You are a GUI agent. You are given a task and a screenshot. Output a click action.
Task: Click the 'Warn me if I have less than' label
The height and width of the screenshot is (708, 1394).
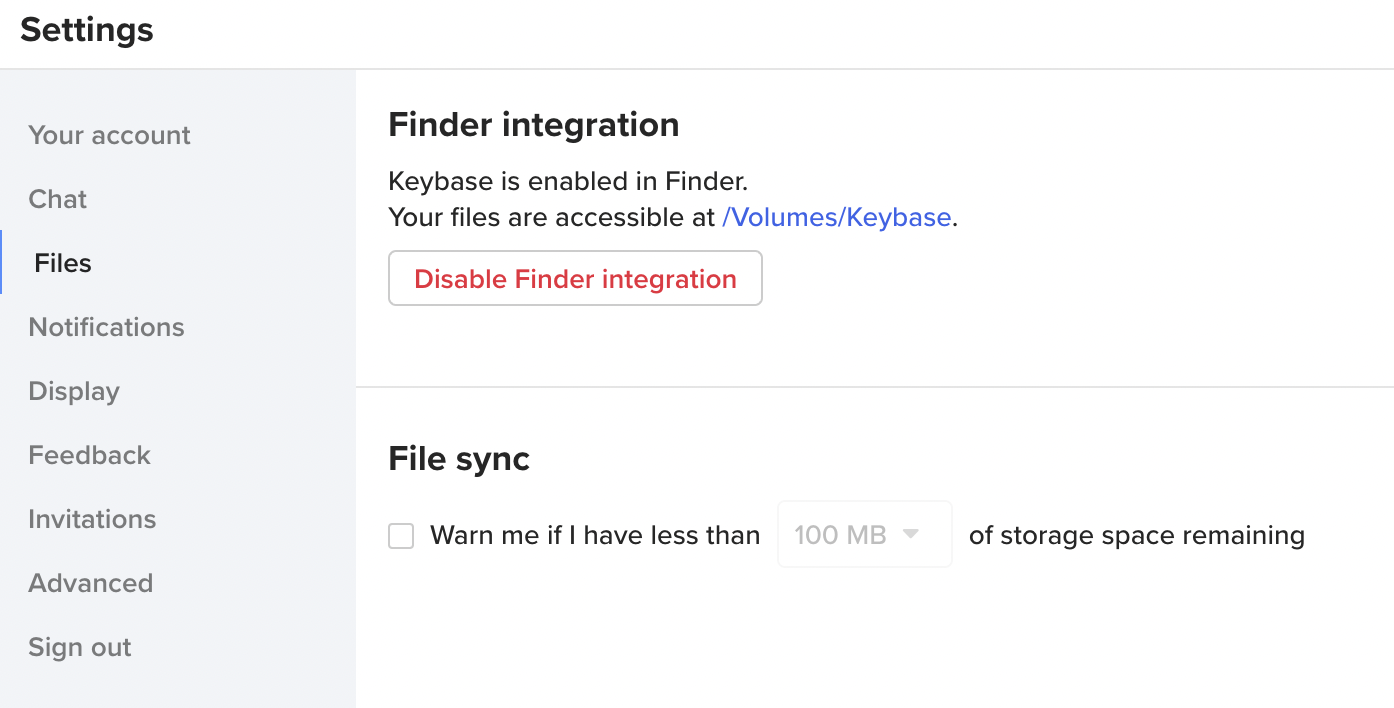tap(595, 536)
